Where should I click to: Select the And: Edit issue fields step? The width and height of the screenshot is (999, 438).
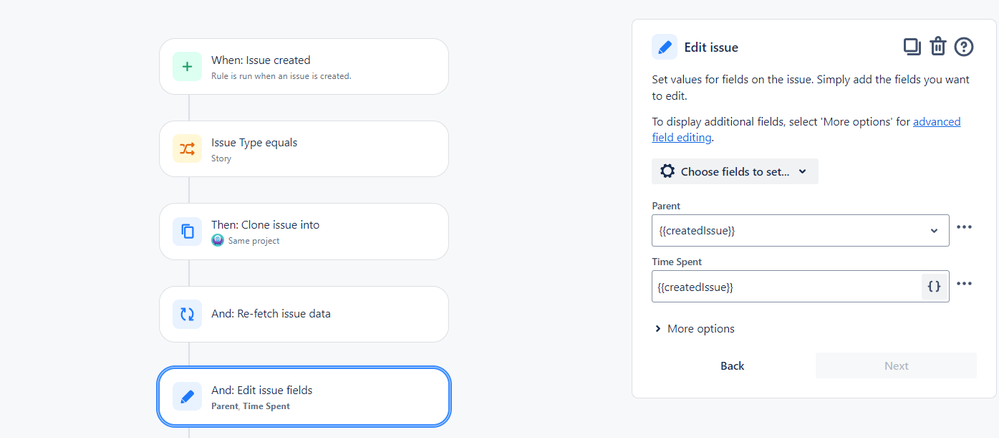(304, 397)
